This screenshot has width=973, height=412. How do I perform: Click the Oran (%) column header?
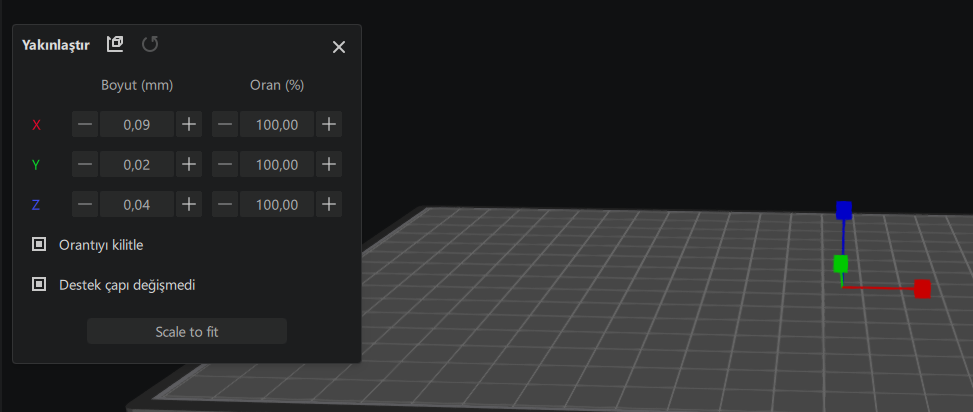click(x=277, y=86)
